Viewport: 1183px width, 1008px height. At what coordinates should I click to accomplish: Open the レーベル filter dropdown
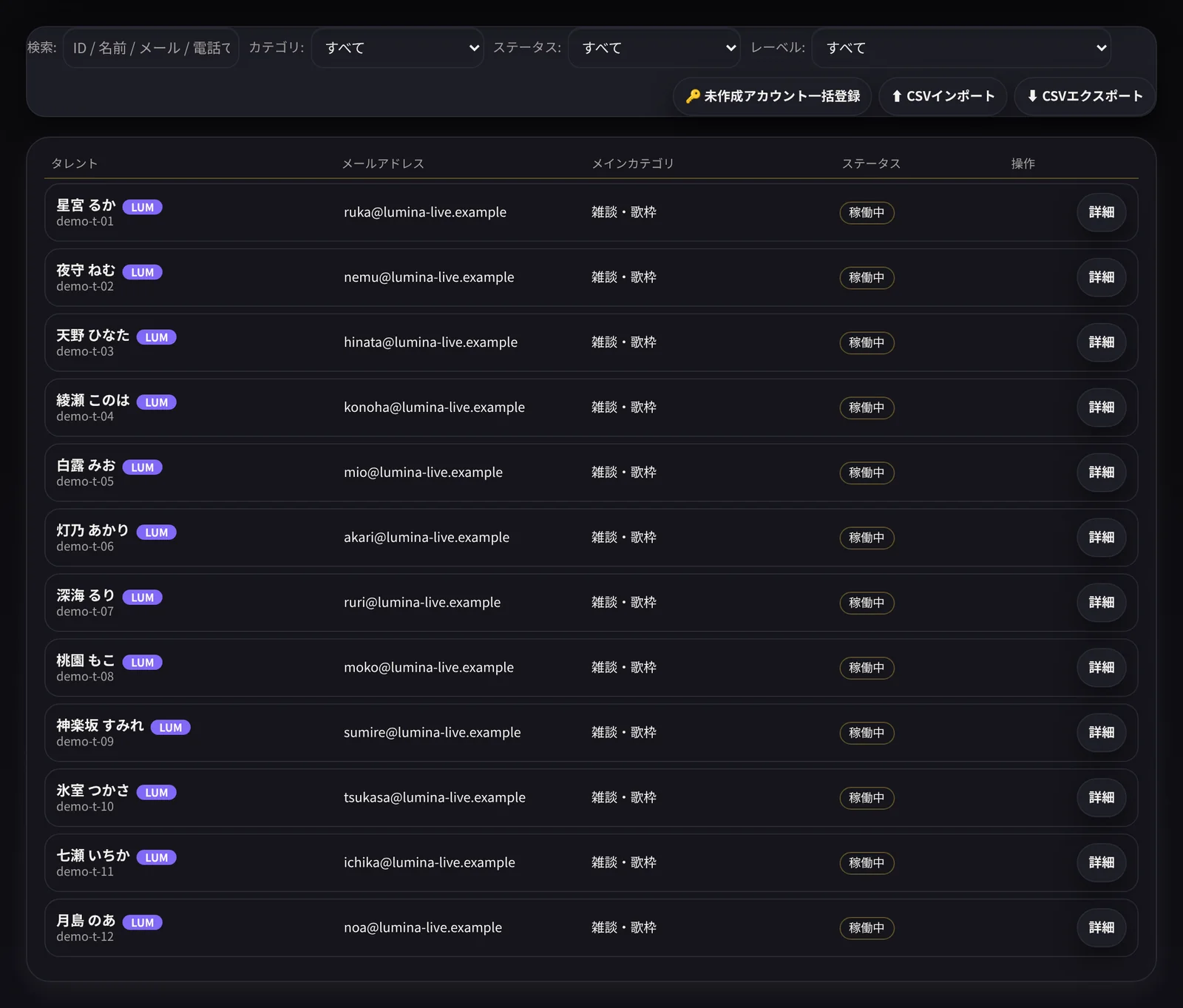[x=961, y=48]
